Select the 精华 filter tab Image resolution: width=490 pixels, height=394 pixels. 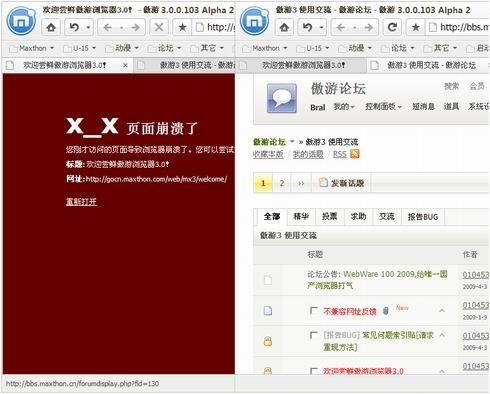[x=301, y=217]
